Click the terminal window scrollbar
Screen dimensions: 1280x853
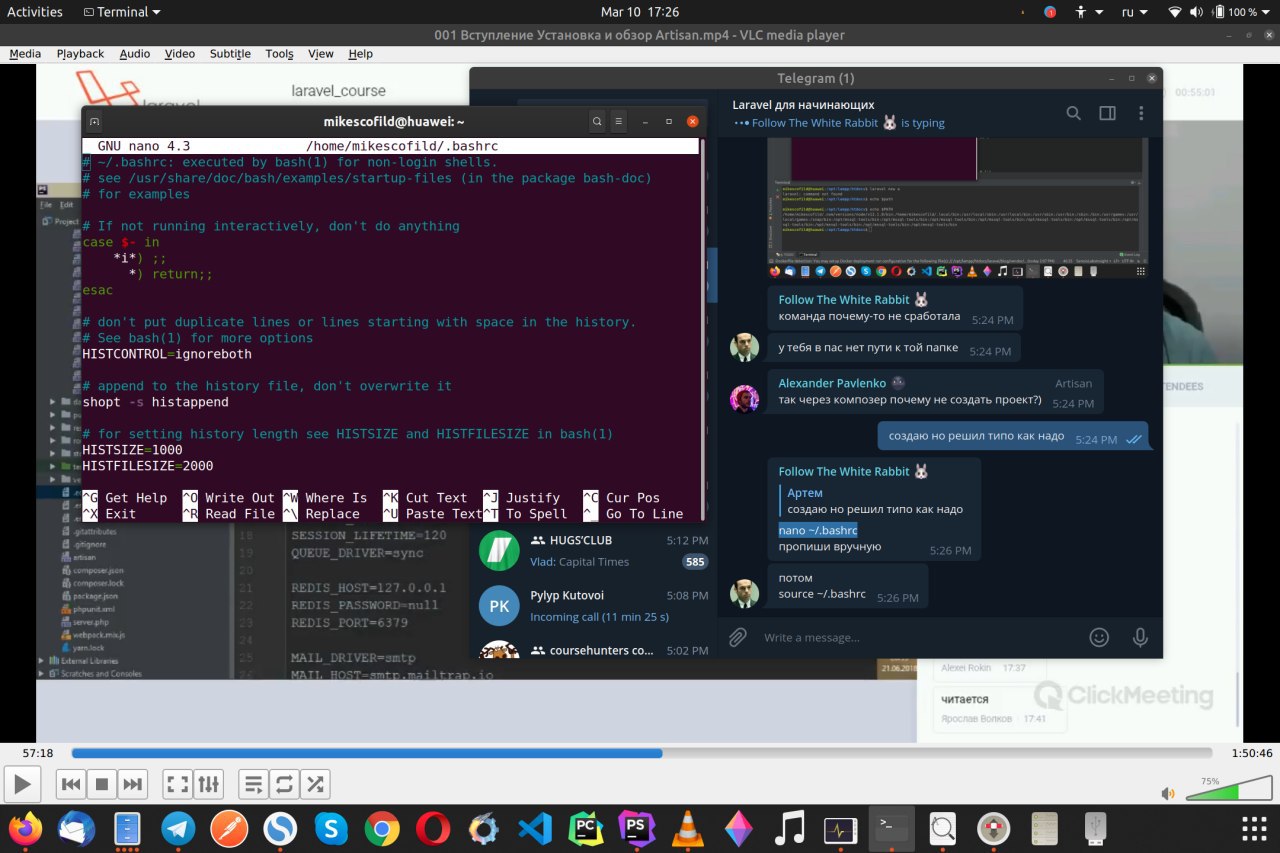(x=702, y=330)
